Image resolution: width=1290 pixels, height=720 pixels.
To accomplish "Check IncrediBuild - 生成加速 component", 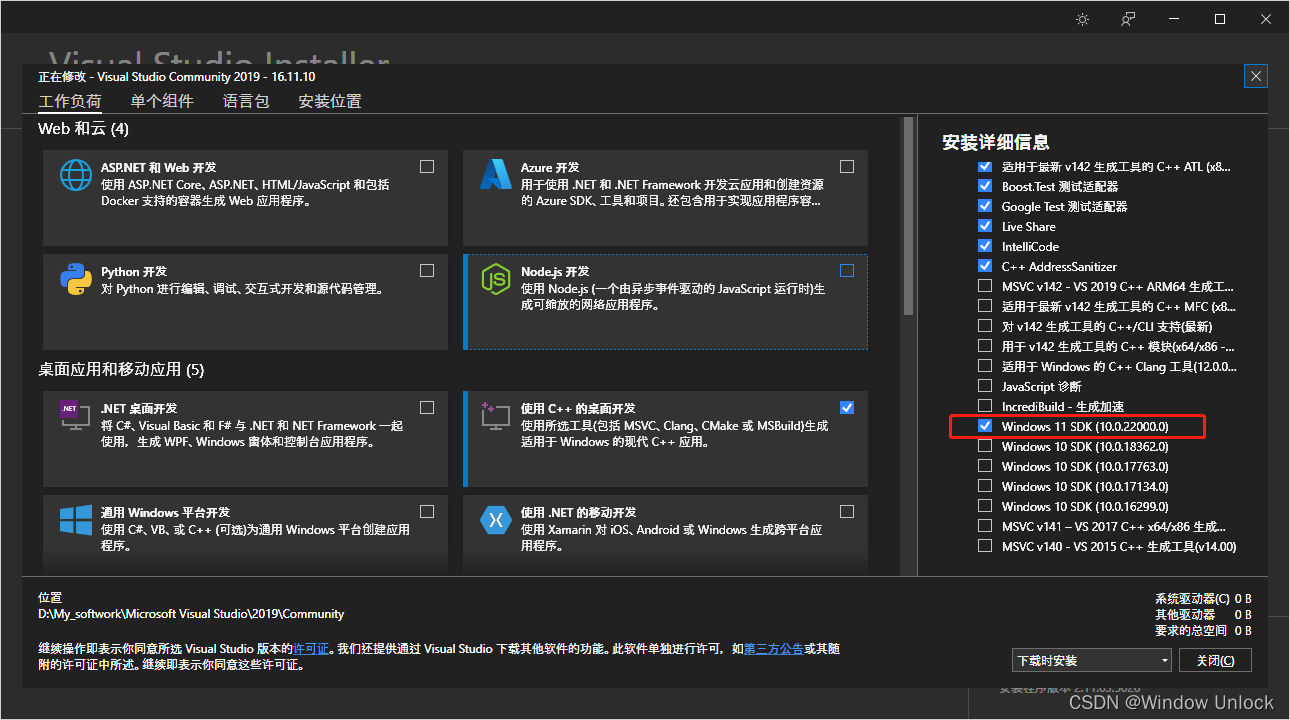I will coord(985,406).
